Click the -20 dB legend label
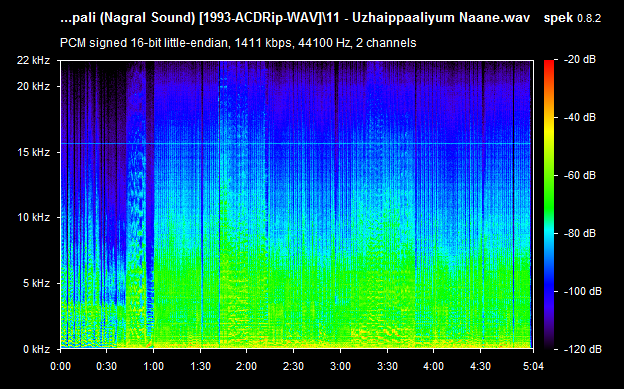Viewport: 624px width, 389px height. [580, 60]
